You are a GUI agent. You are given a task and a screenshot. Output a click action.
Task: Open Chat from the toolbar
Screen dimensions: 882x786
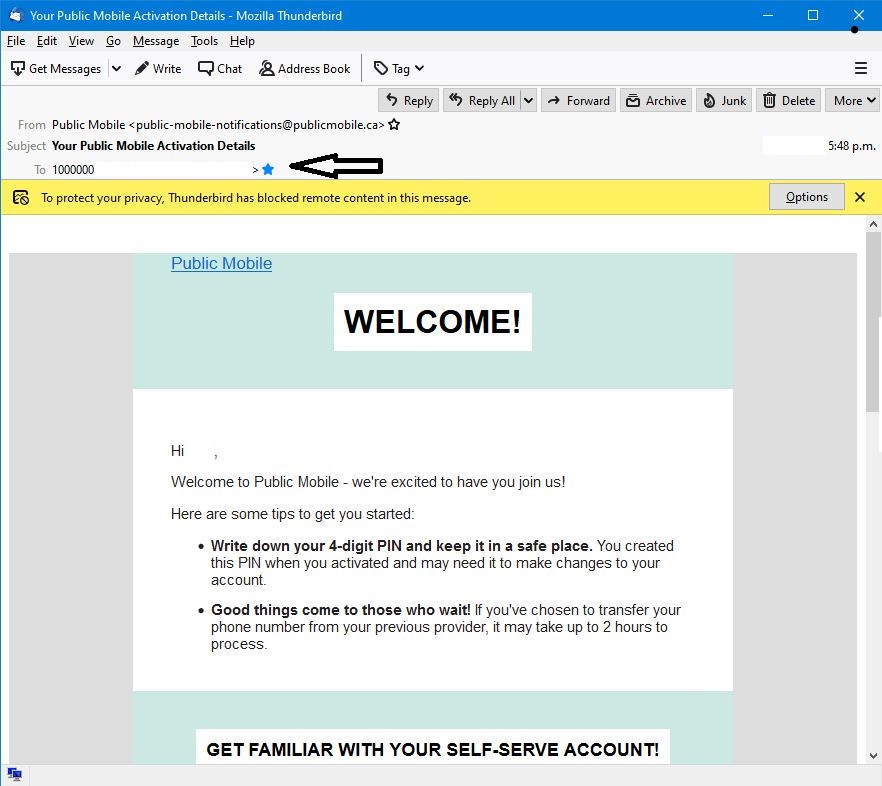pos(220,69)
